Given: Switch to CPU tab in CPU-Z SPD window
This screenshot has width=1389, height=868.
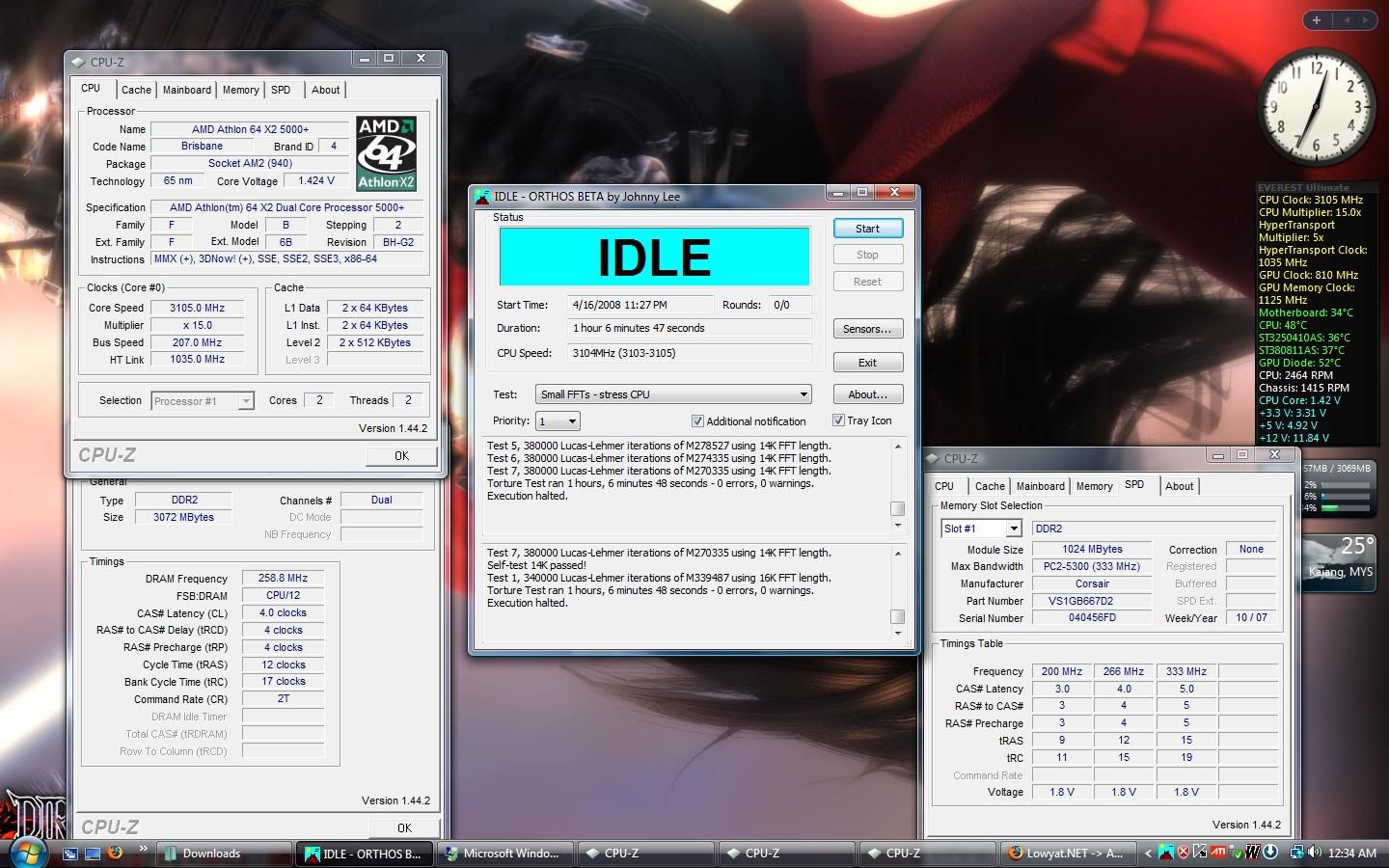Looking at the screenshot, I should tap(944, 486).
